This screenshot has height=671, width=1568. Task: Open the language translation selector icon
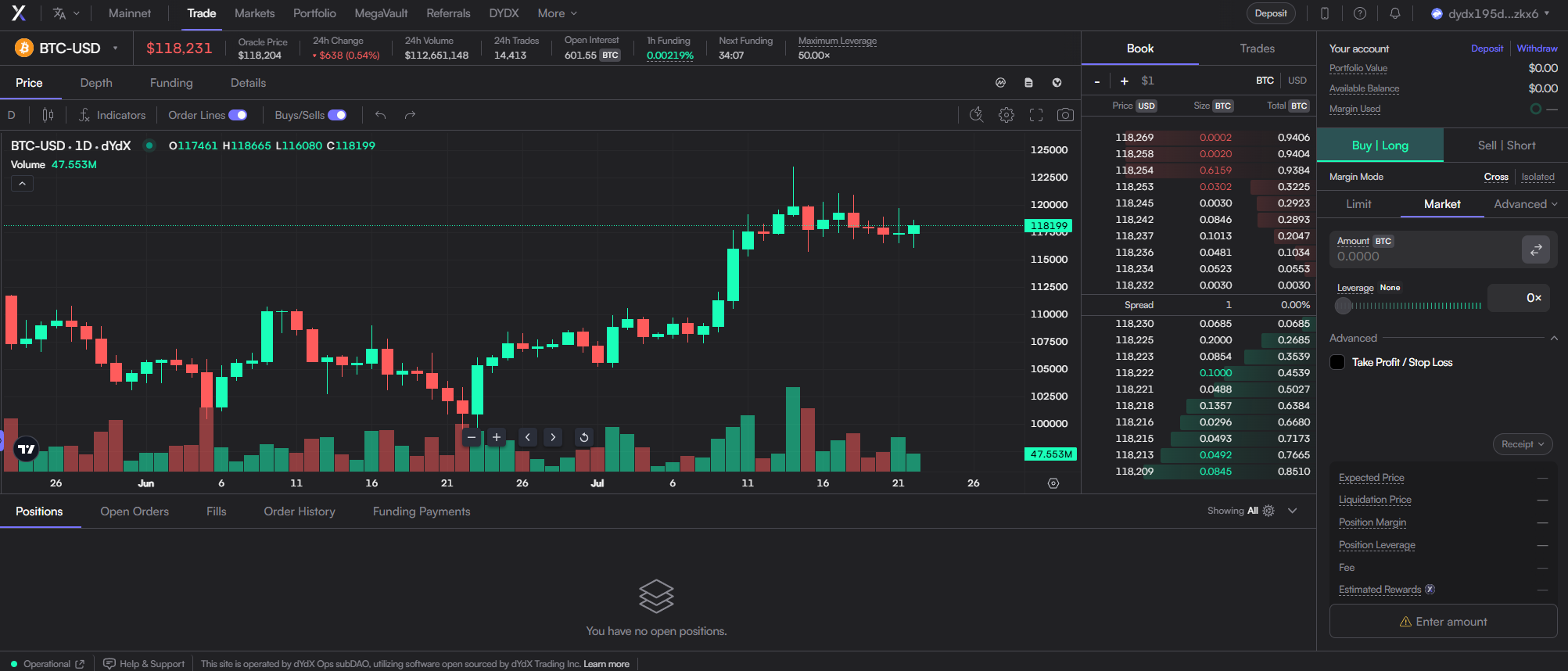59,13
